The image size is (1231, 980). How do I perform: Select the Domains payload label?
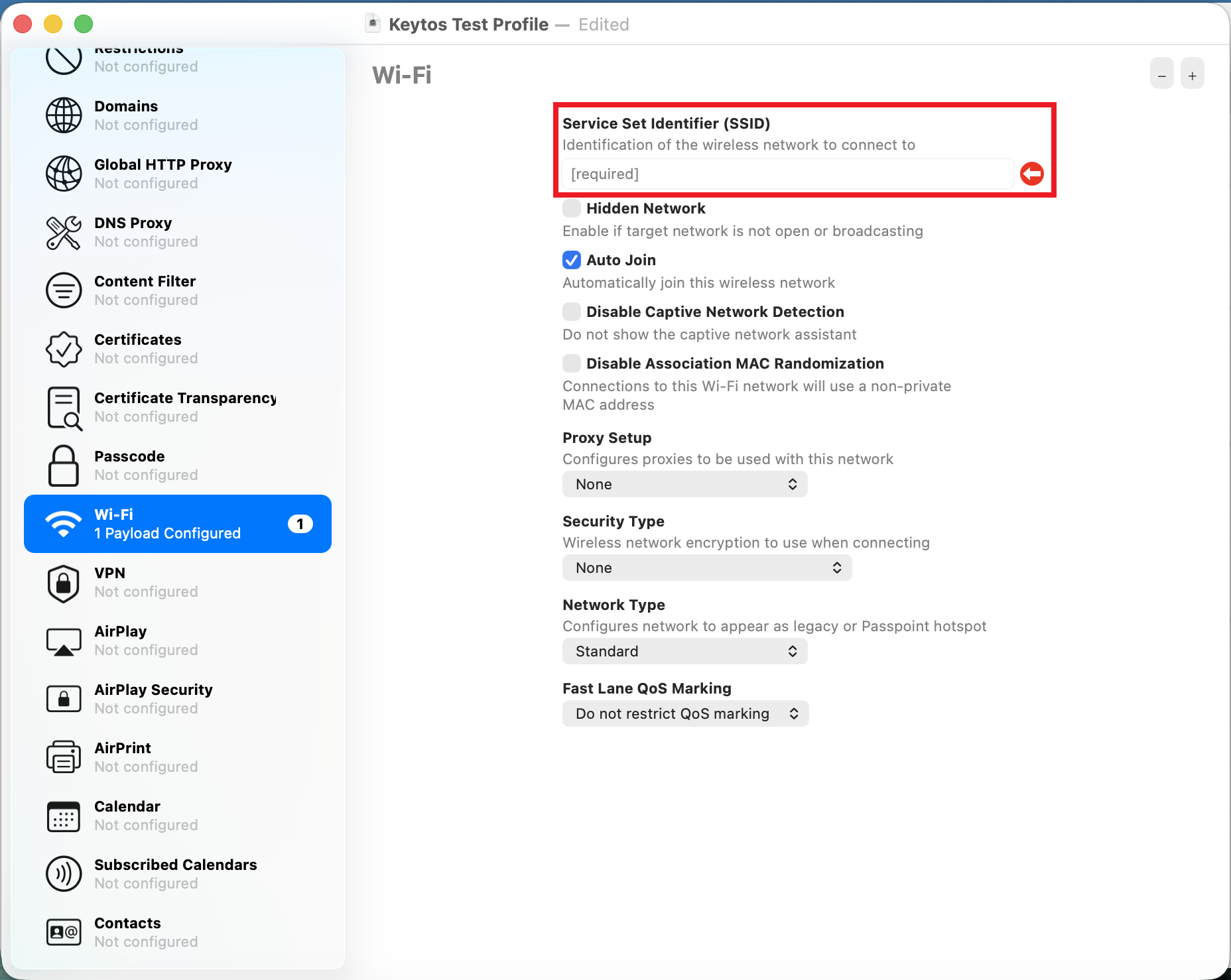point(126,106)
